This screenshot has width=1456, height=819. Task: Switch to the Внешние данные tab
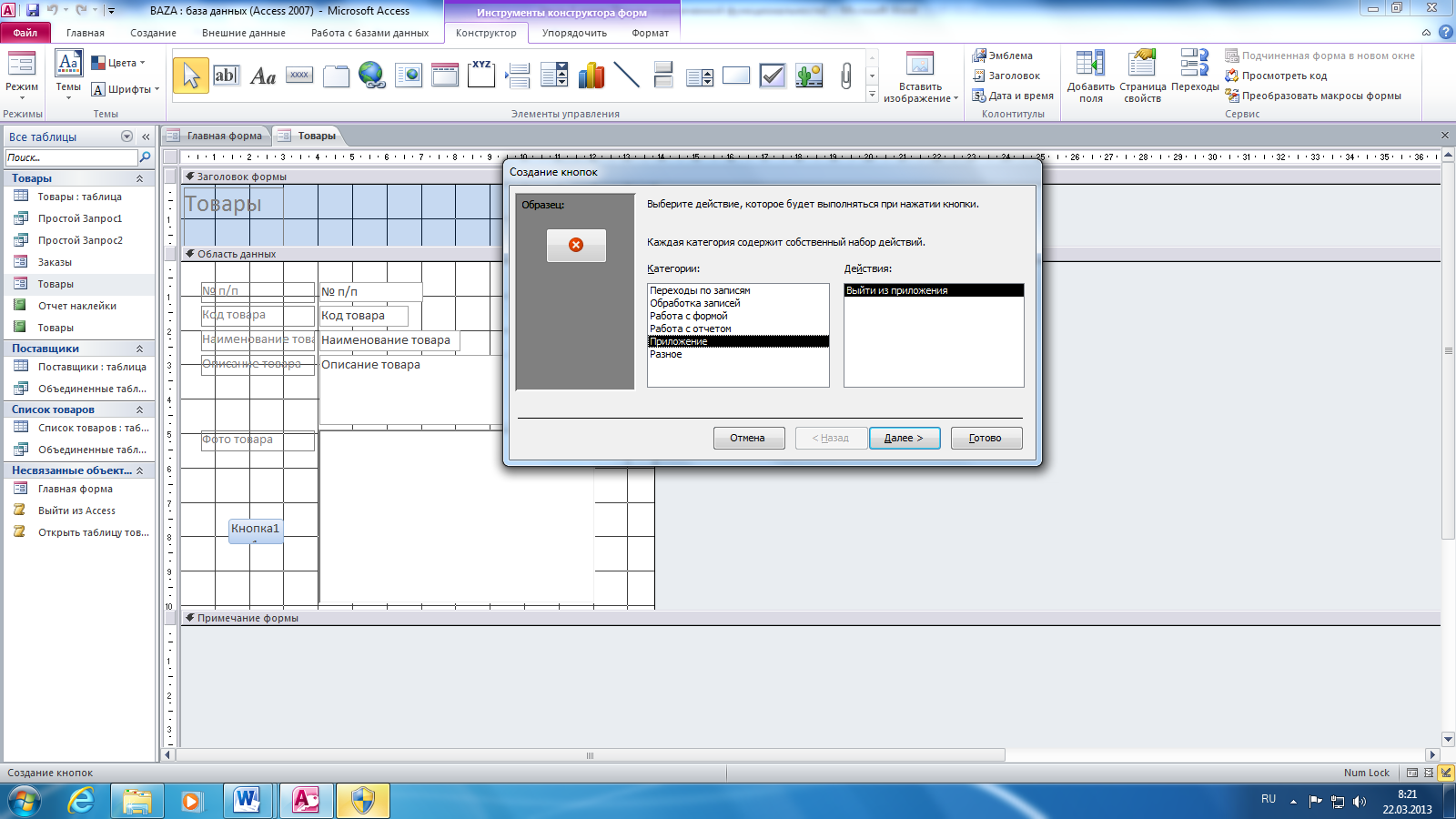[x=244, y=33]
